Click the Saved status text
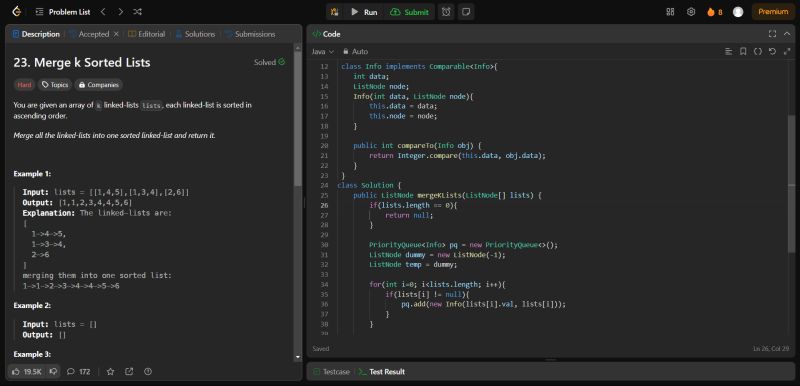 (x=320, y=349)
